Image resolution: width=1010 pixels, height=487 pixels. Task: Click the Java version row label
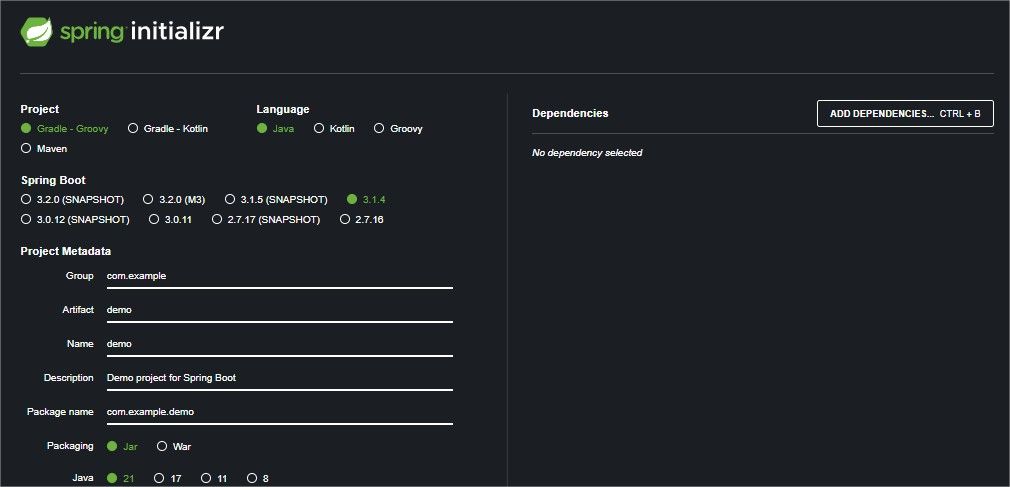click(x=83, y=478)
